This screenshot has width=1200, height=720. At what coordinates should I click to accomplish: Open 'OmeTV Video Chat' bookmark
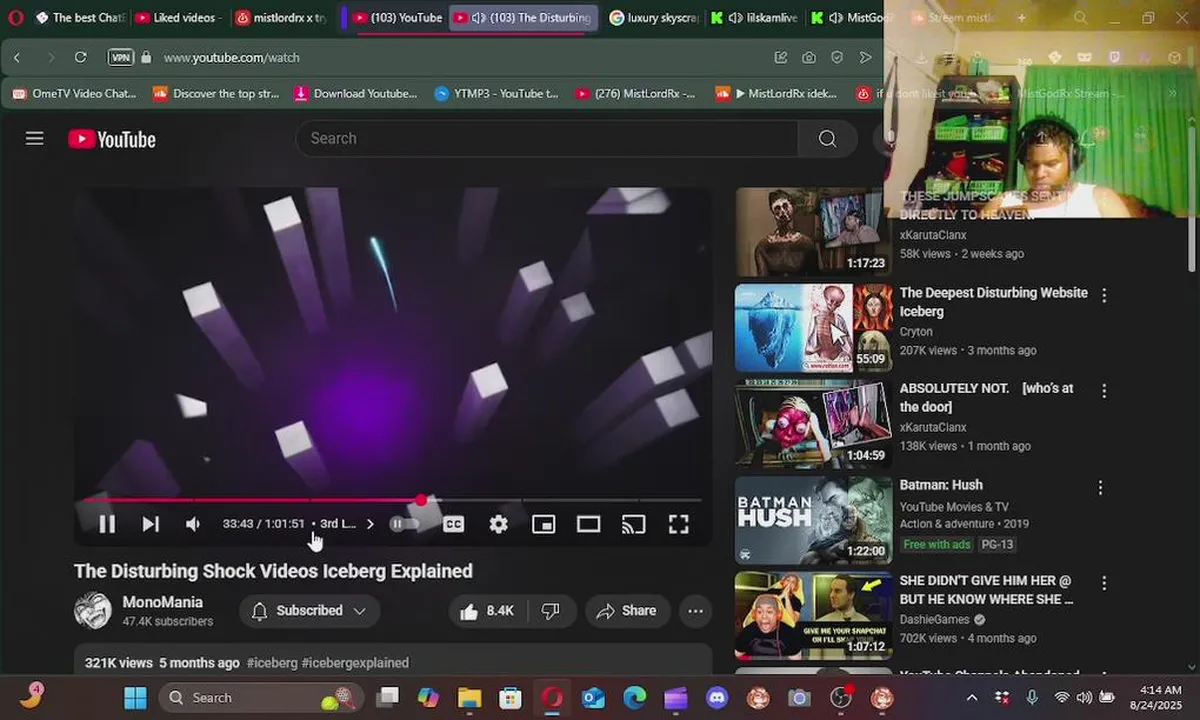[x=75, y=93]
